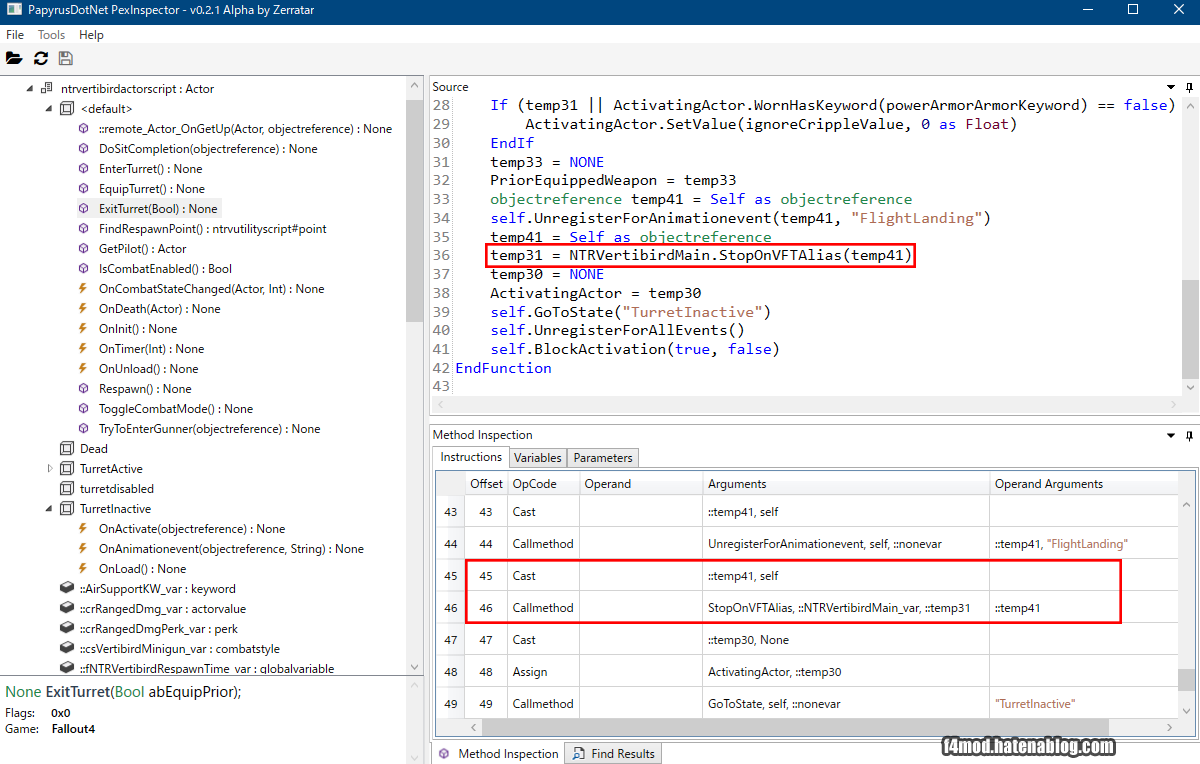Select TryToEnterGunner(objectreference) function
1200x764 pixels.
click(209, 429)
